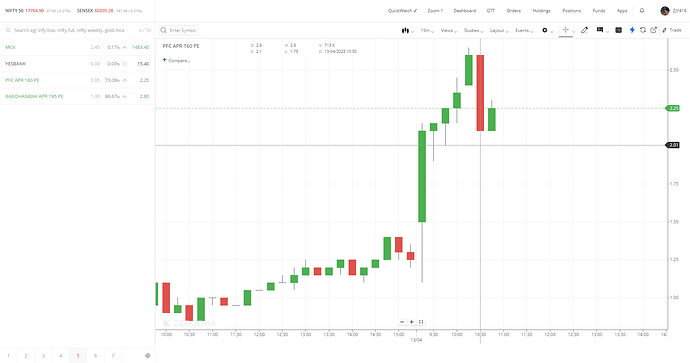Viewport: 690px width, 363px height.
Task: Open the Zoom 1 menu item
Action: coord(435,11)
